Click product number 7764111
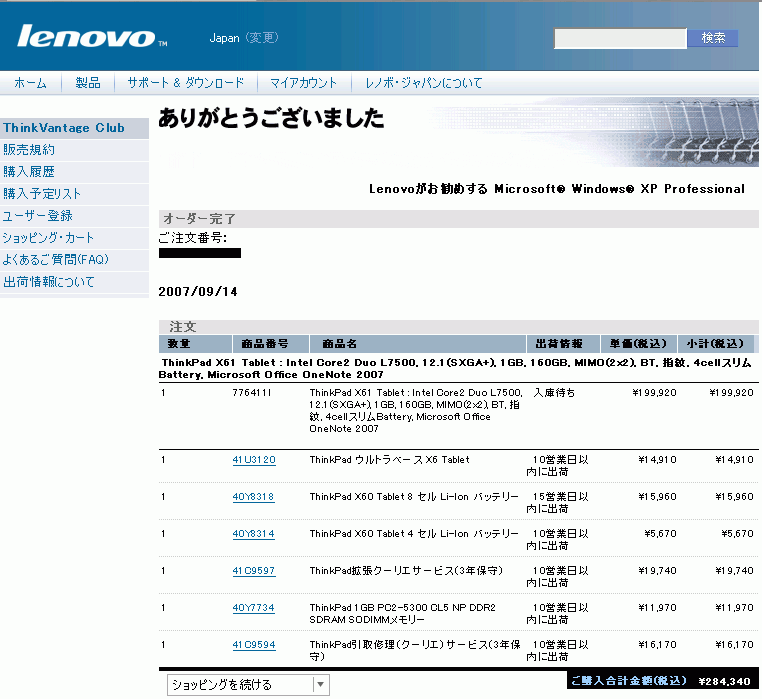 (252, 393)
